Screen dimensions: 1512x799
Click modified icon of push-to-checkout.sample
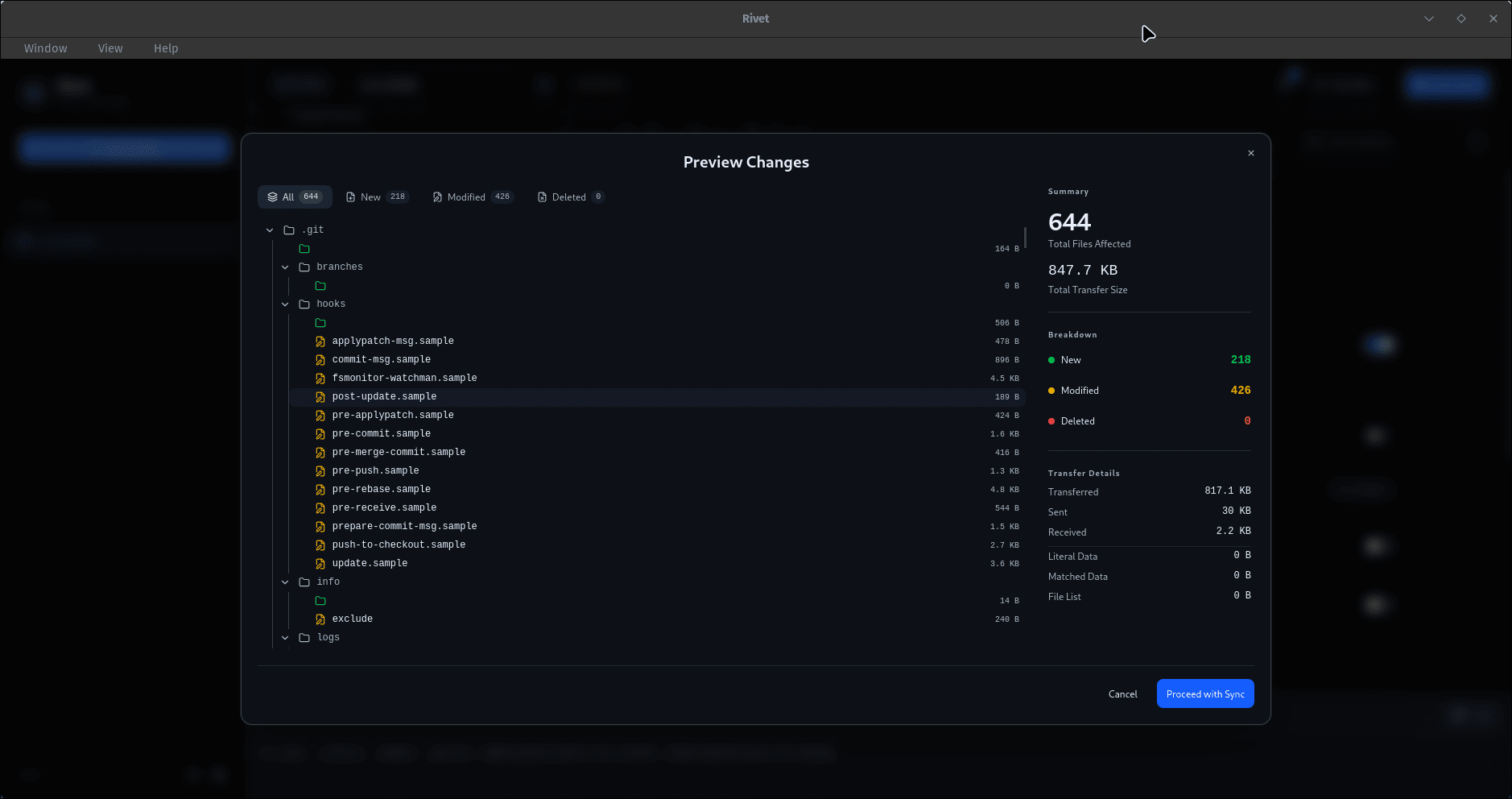320,545
